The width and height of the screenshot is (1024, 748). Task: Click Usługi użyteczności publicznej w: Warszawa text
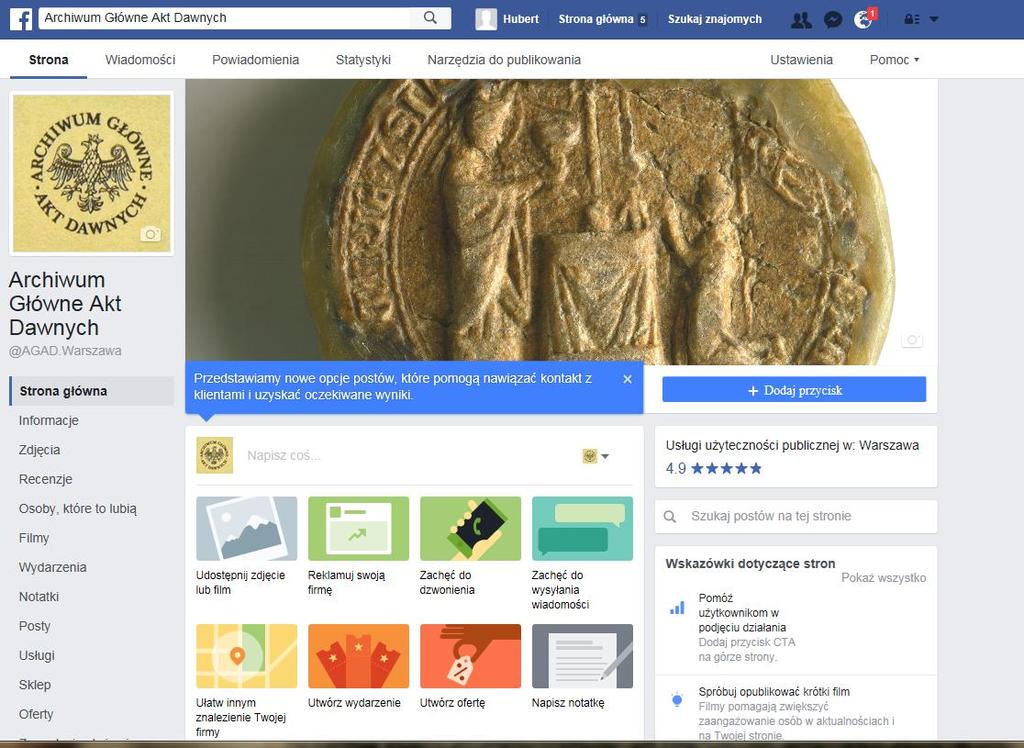pyautogui.click(x=792, y=446)
